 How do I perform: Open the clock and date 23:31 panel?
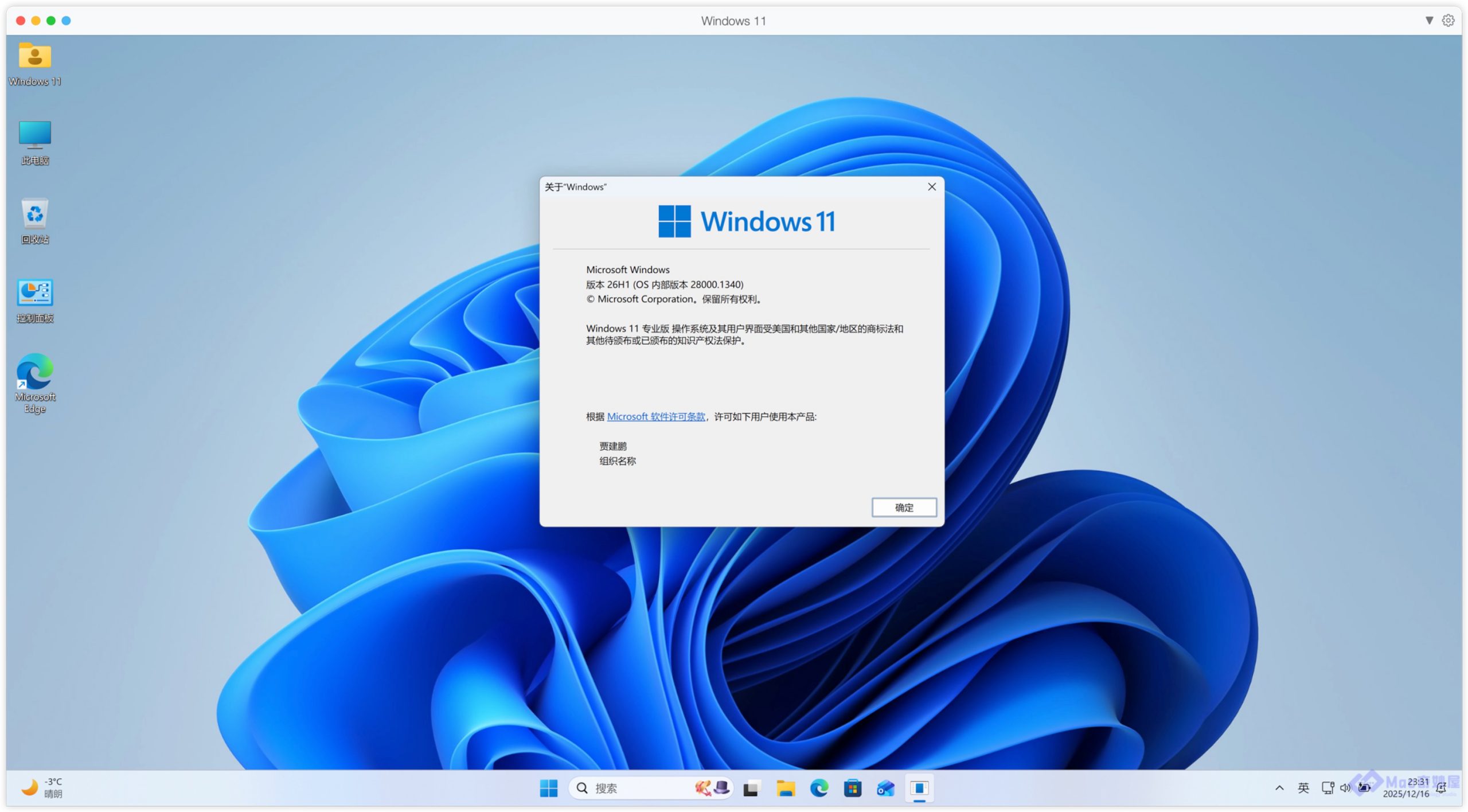1406,788
